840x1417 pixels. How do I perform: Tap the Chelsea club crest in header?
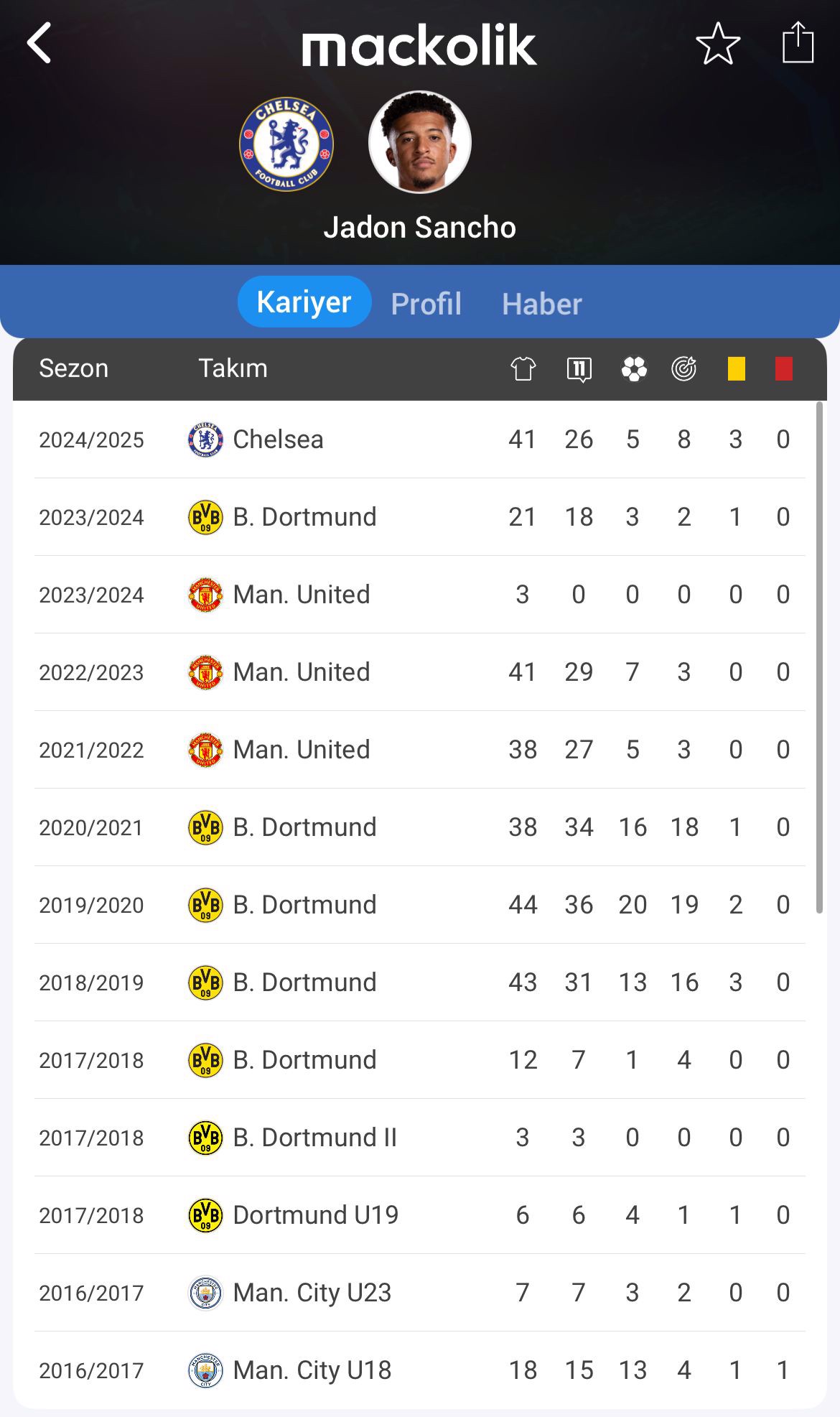(x=286, y=144)
